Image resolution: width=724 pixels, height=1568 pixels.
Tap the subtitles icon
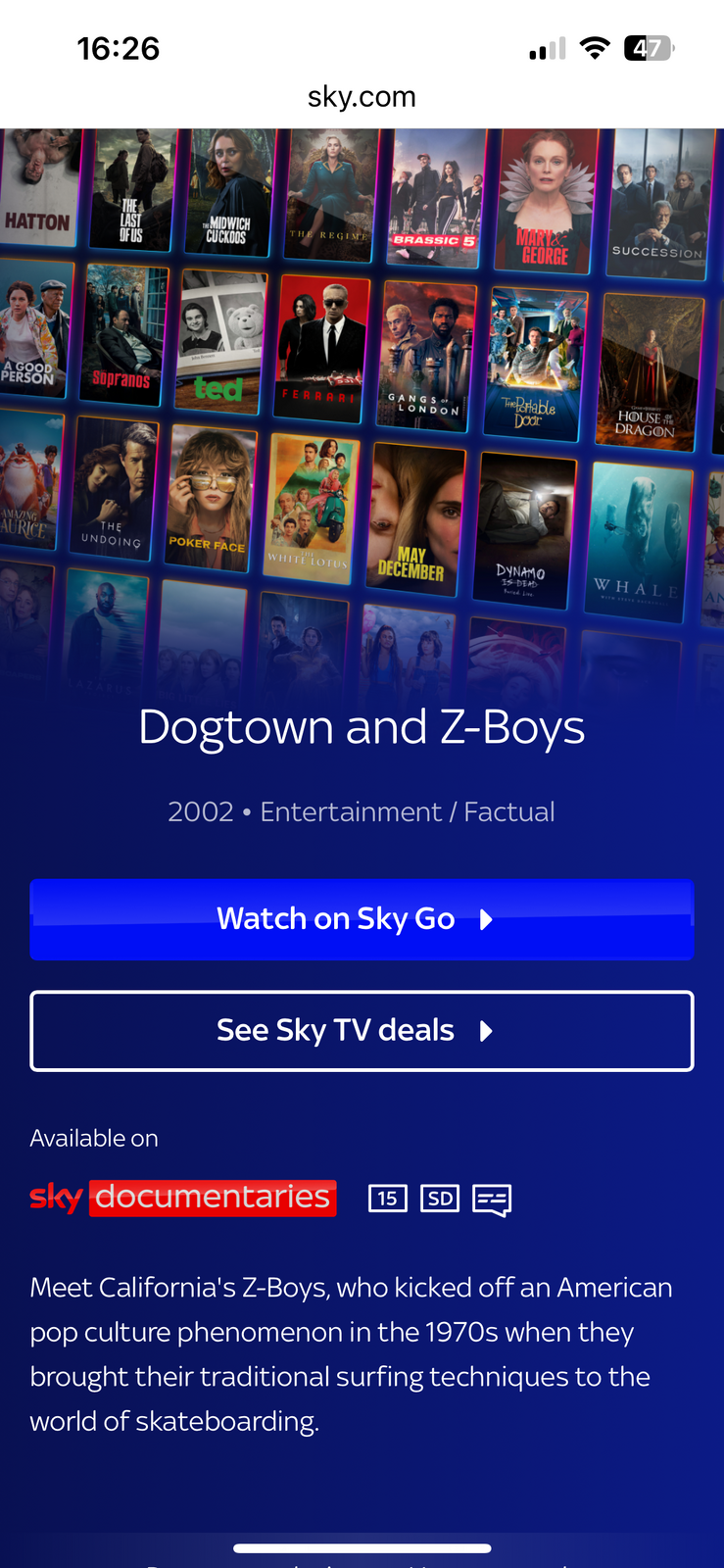[x=492, y=1200]
